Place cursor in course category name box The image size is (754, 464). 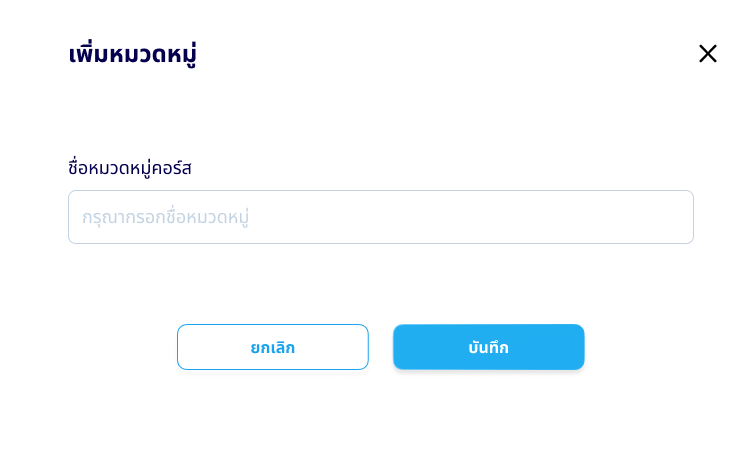click(x=380, y=217)
